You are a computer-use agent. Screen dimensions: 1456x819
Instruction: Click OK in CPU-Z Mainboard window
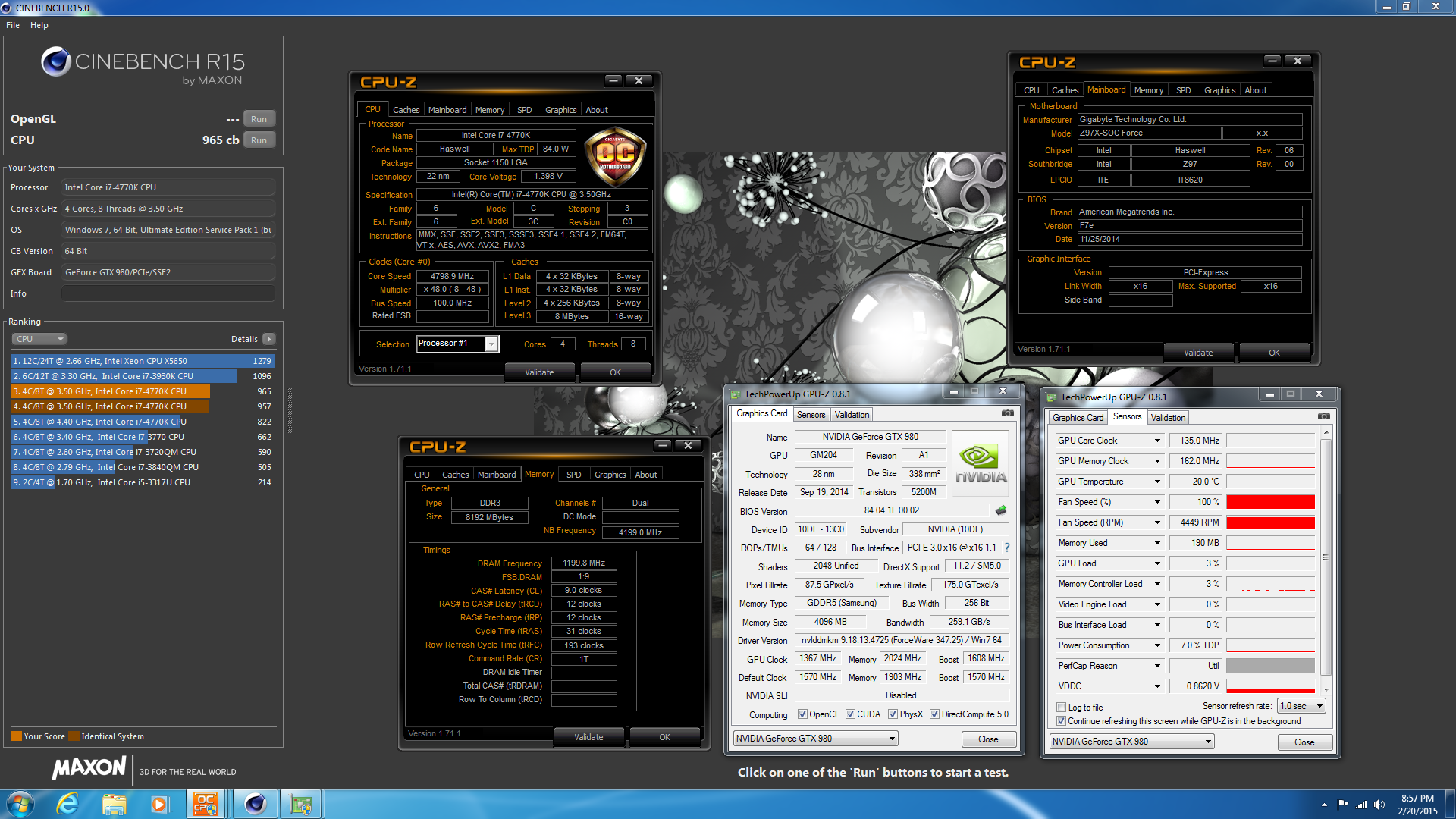pyautogui.click(x=1274, y=353)
